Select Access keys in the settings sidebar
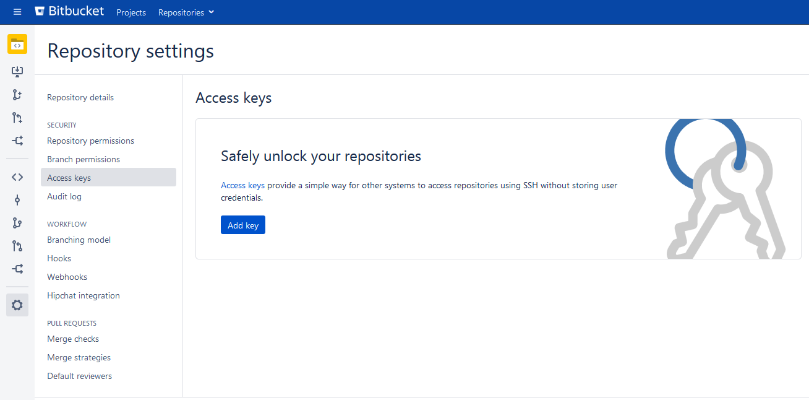This screenshot has height=400, width=809. (x=108, y=177)
